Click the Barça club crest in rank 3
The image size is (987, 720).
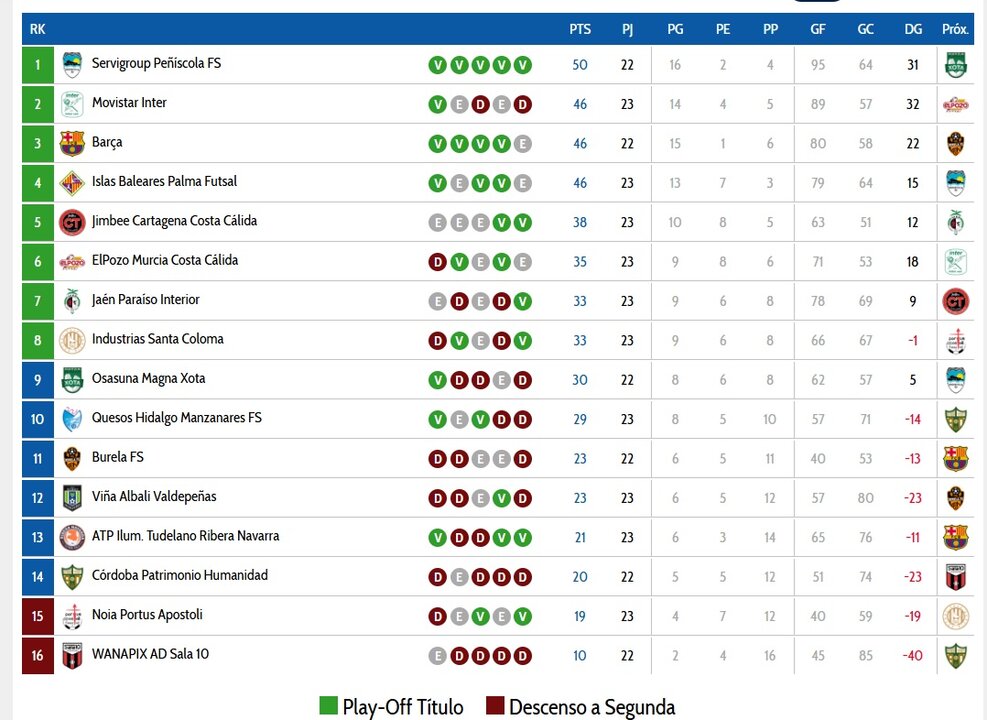pyautogui.click(x=72, y=143)
